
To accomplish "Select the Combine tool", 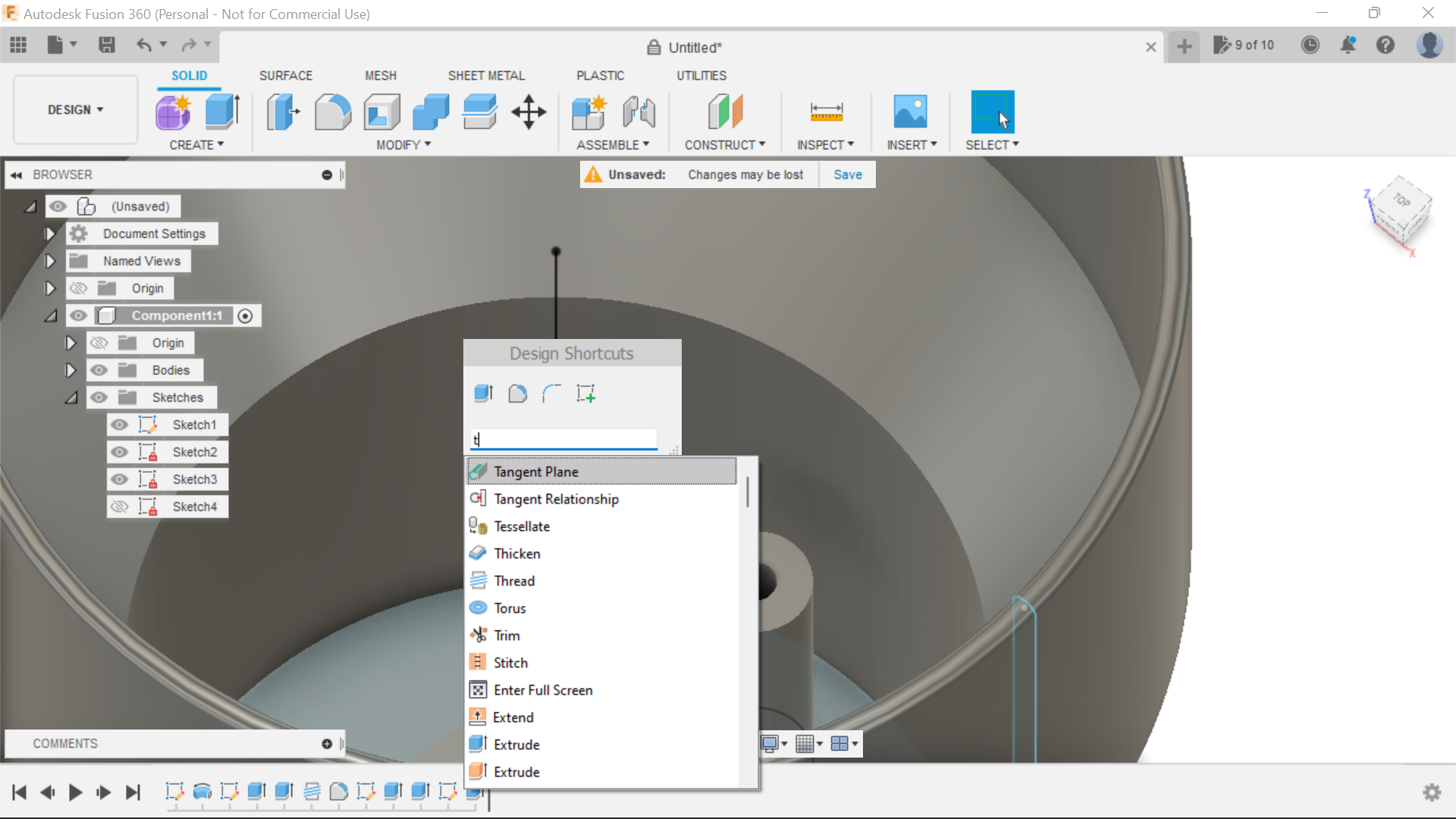I will (x=431, y=112).
